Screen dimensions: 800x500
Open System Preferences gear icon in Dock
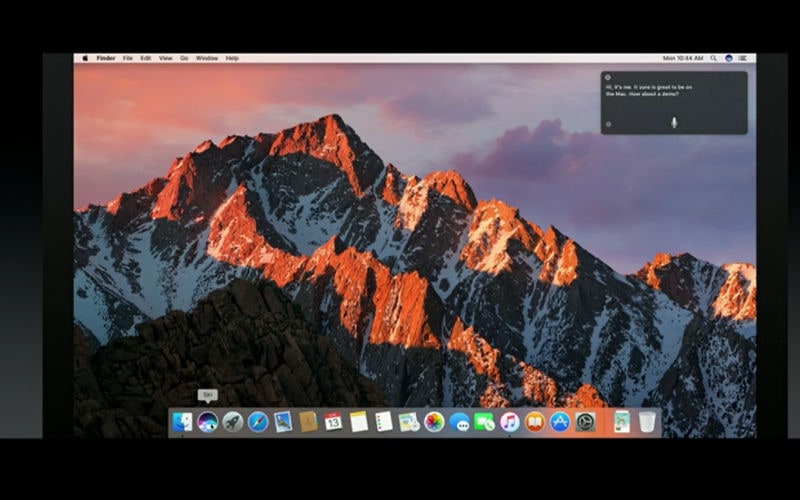coord(585,422)
